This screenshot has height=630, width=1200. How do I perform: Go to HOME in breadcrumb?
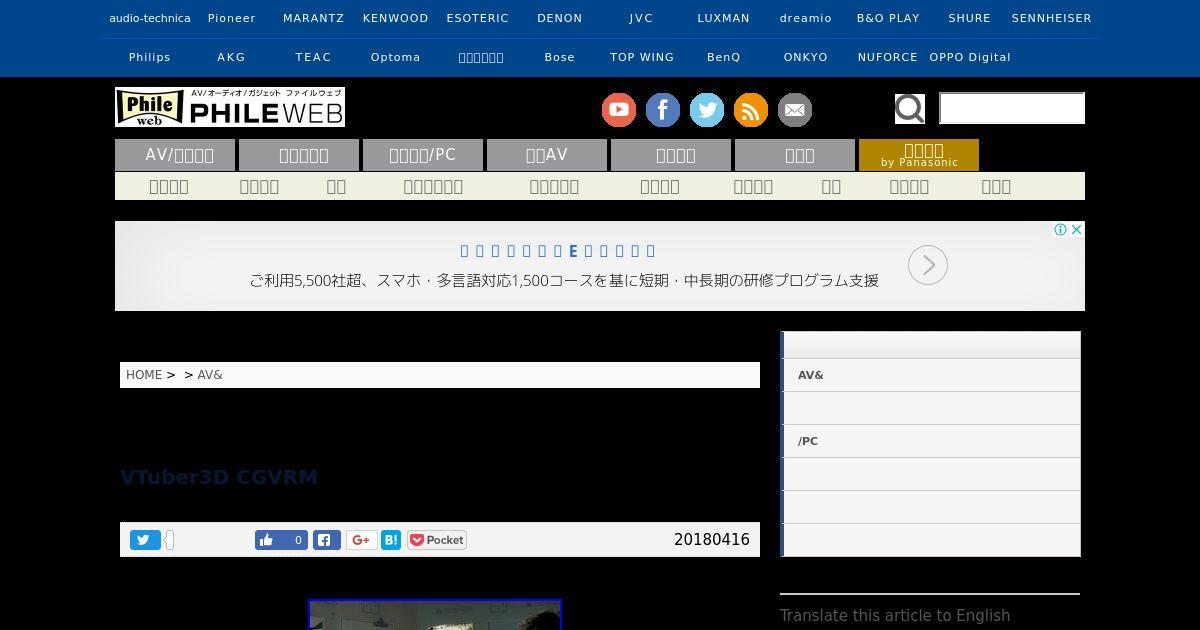(144, 375)
